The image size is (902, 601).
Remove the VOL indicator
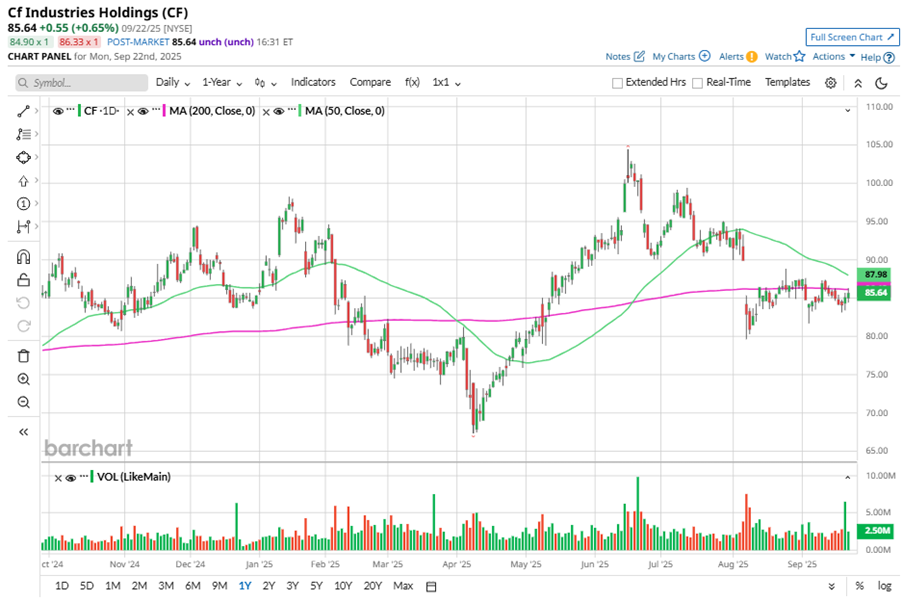point(58,478)
